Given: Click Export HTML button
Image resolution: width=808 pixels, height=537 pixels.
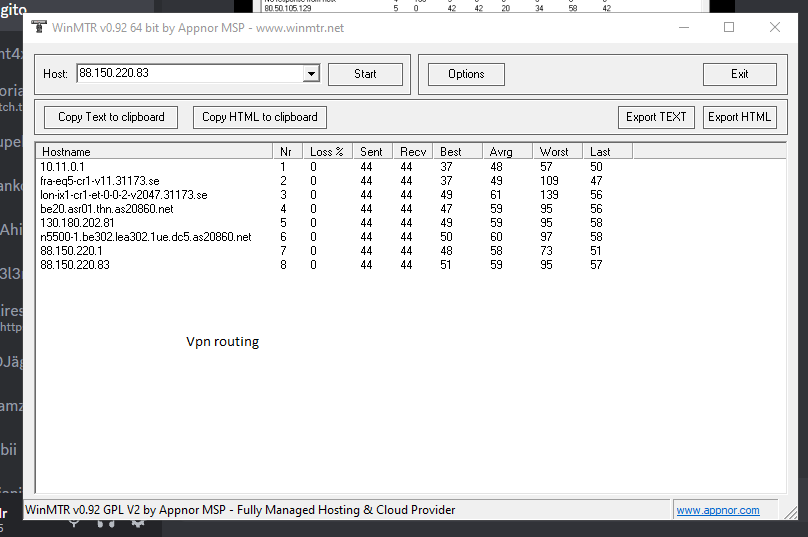Looking at the screenshot, I should [x=739, y=117].
